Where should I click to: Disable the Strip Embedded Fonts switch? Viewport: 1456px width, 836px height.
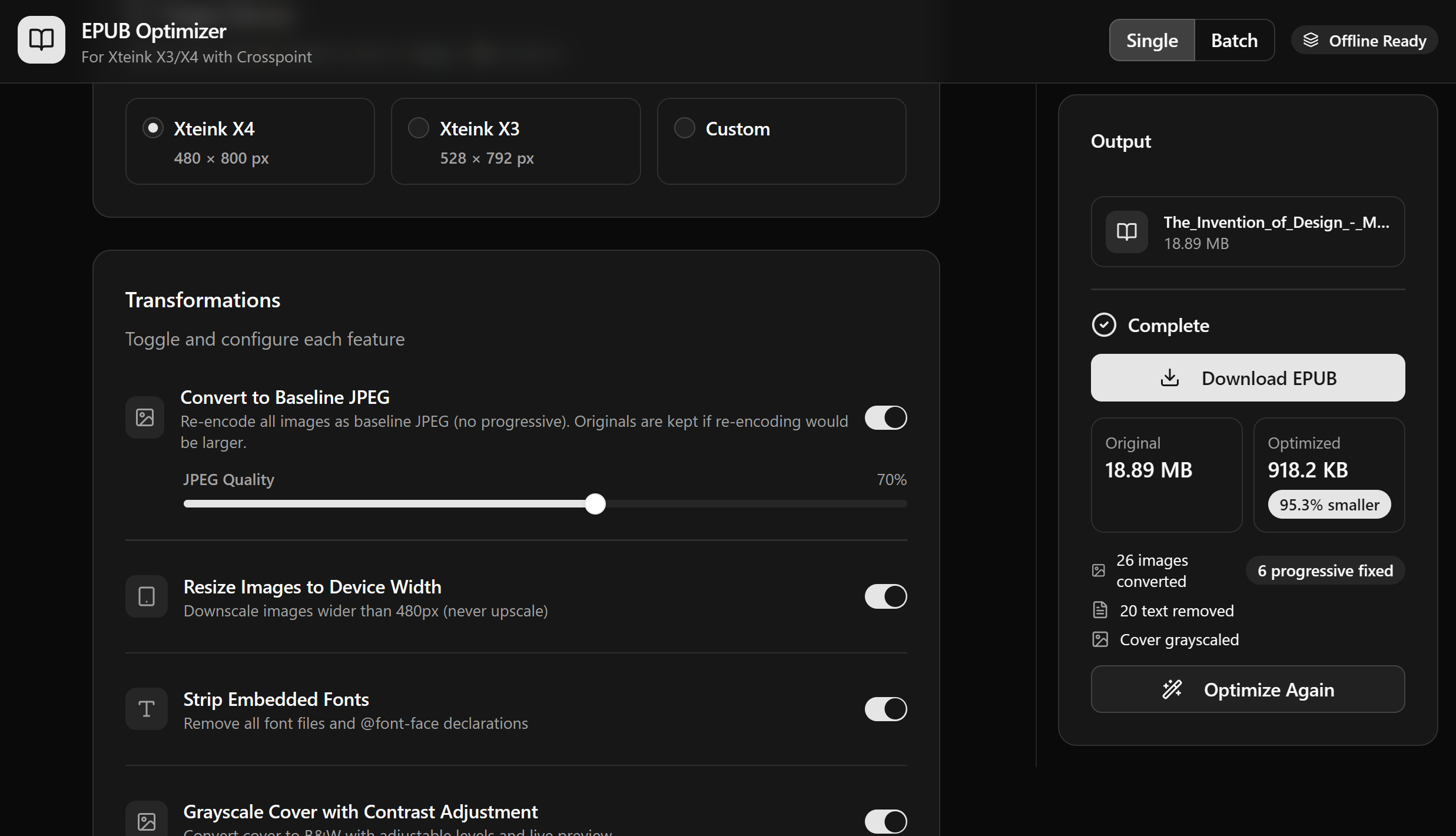tap(885, 709)
